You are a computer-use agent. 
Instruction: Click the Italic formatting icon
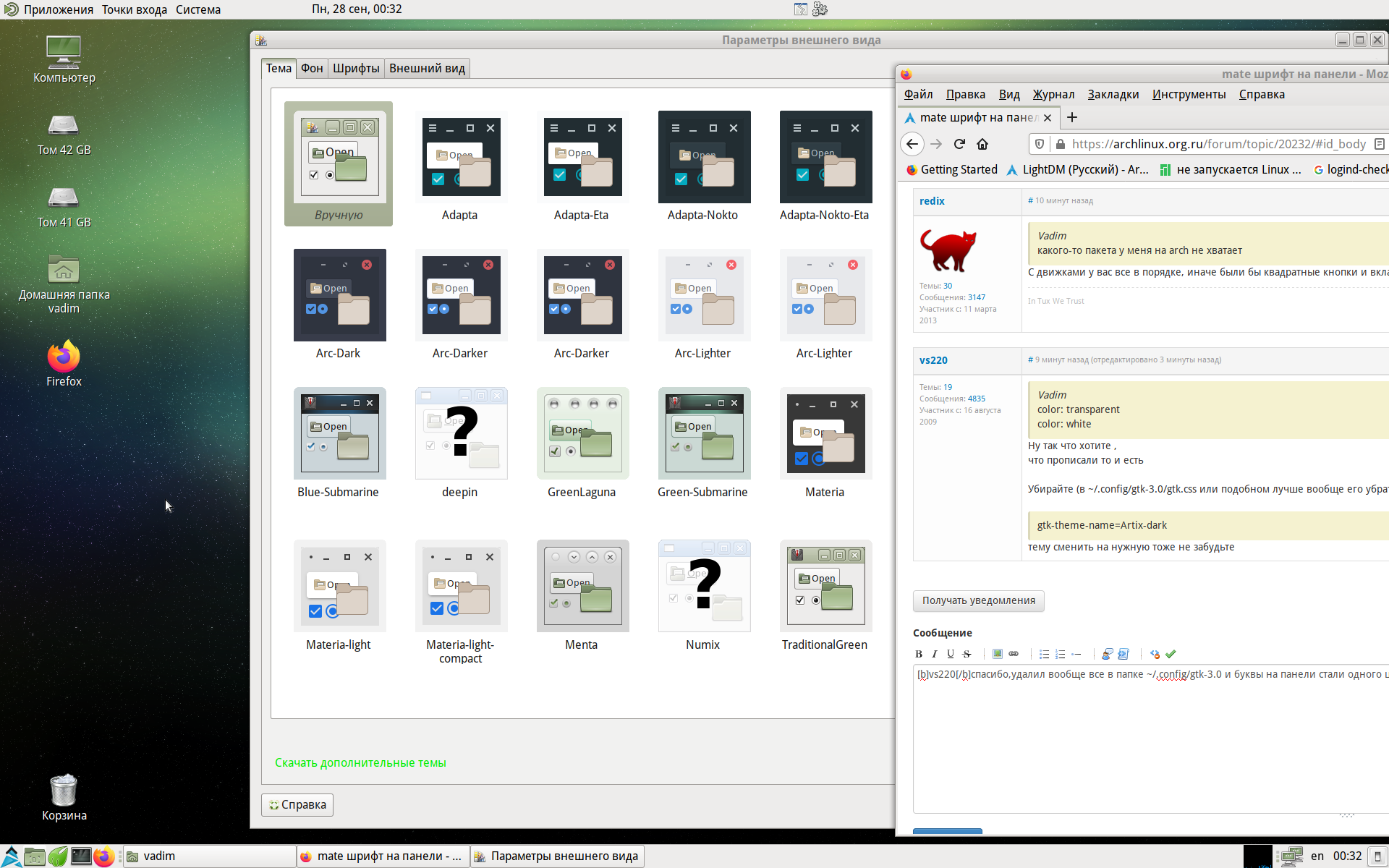coord(935,654)
